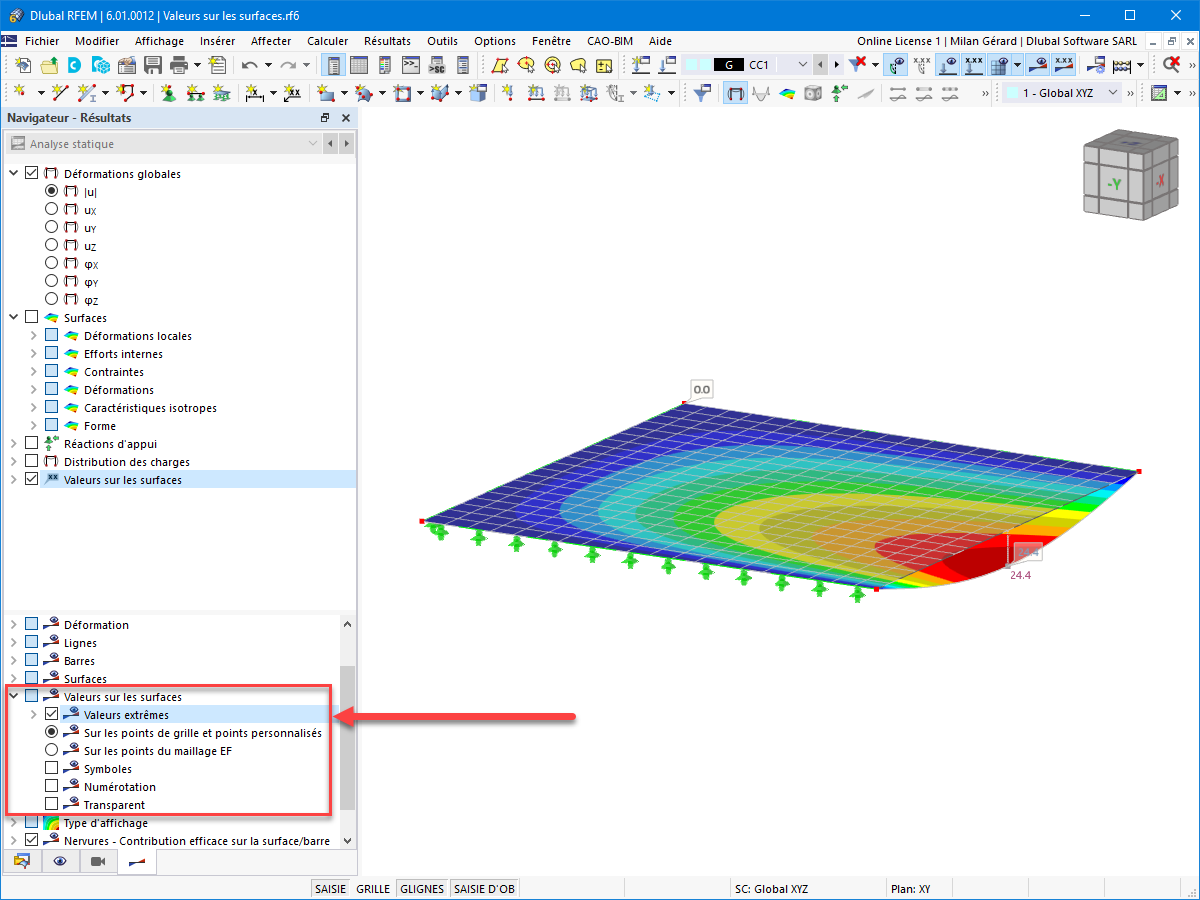
Task: Open the tables panel toolbar icon
Action: tap(358, 65)
